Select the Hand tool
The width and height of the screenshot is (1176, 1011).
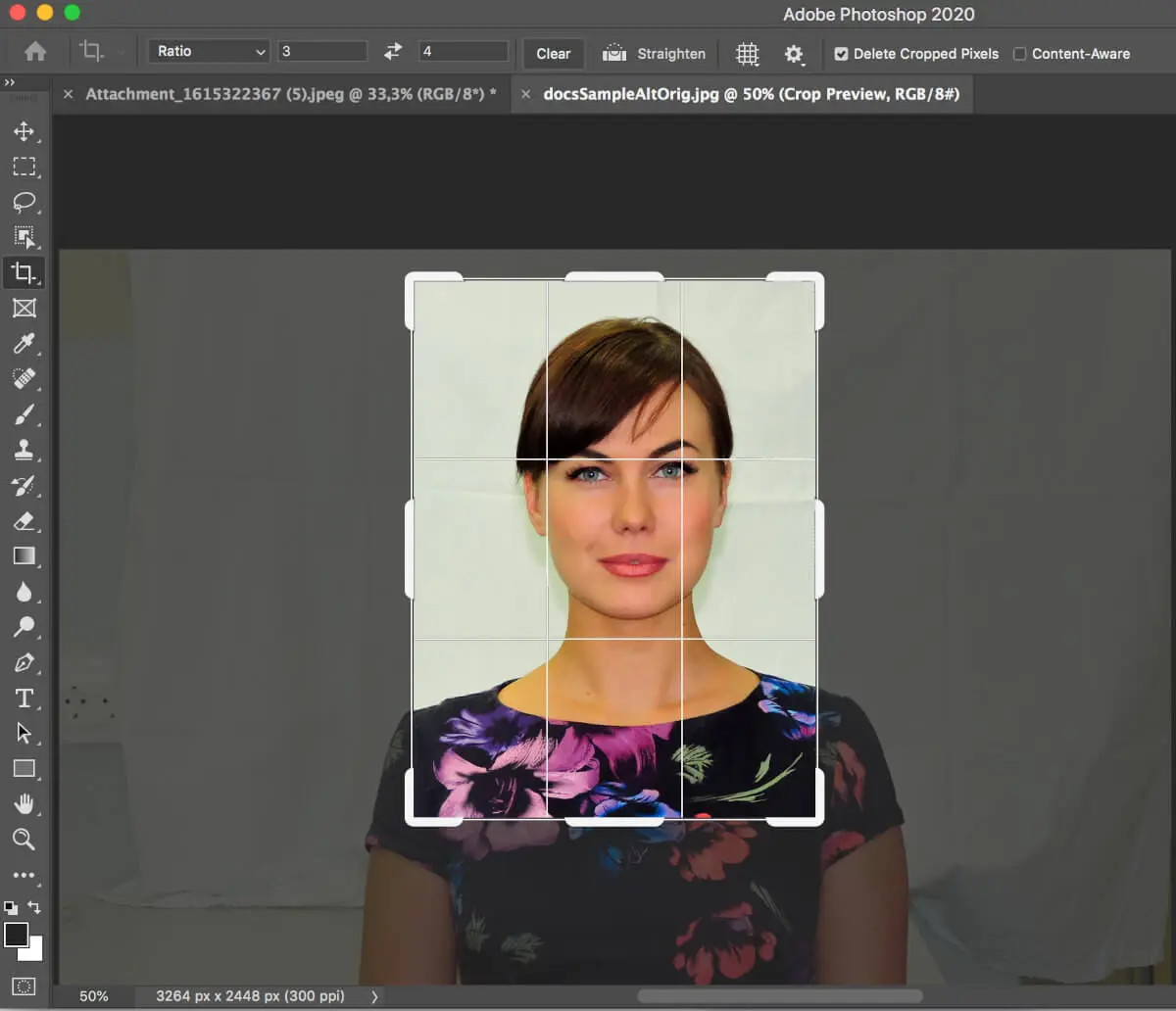[24, 804]
